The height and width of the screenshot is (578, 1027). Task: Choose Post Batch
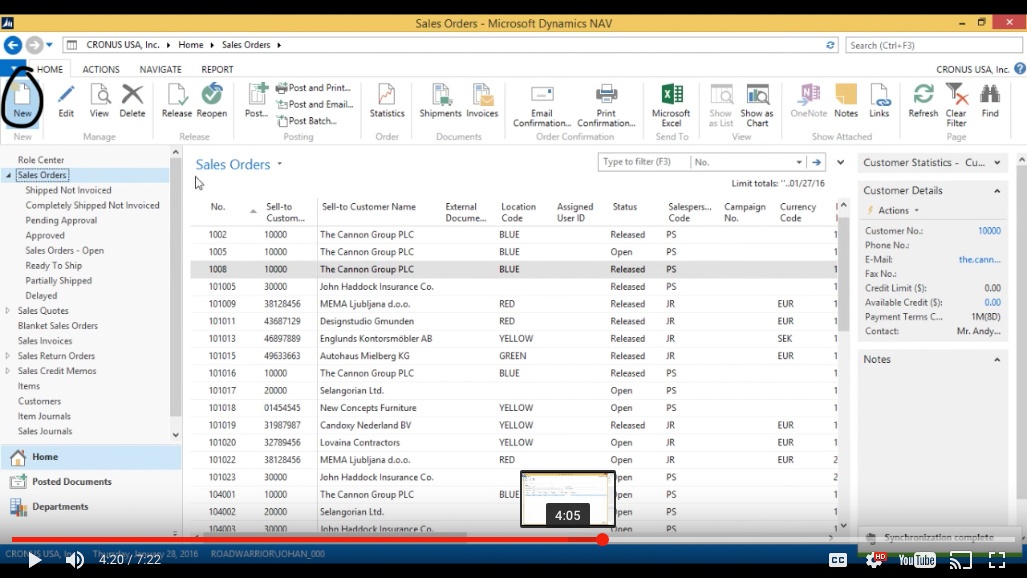307,121
